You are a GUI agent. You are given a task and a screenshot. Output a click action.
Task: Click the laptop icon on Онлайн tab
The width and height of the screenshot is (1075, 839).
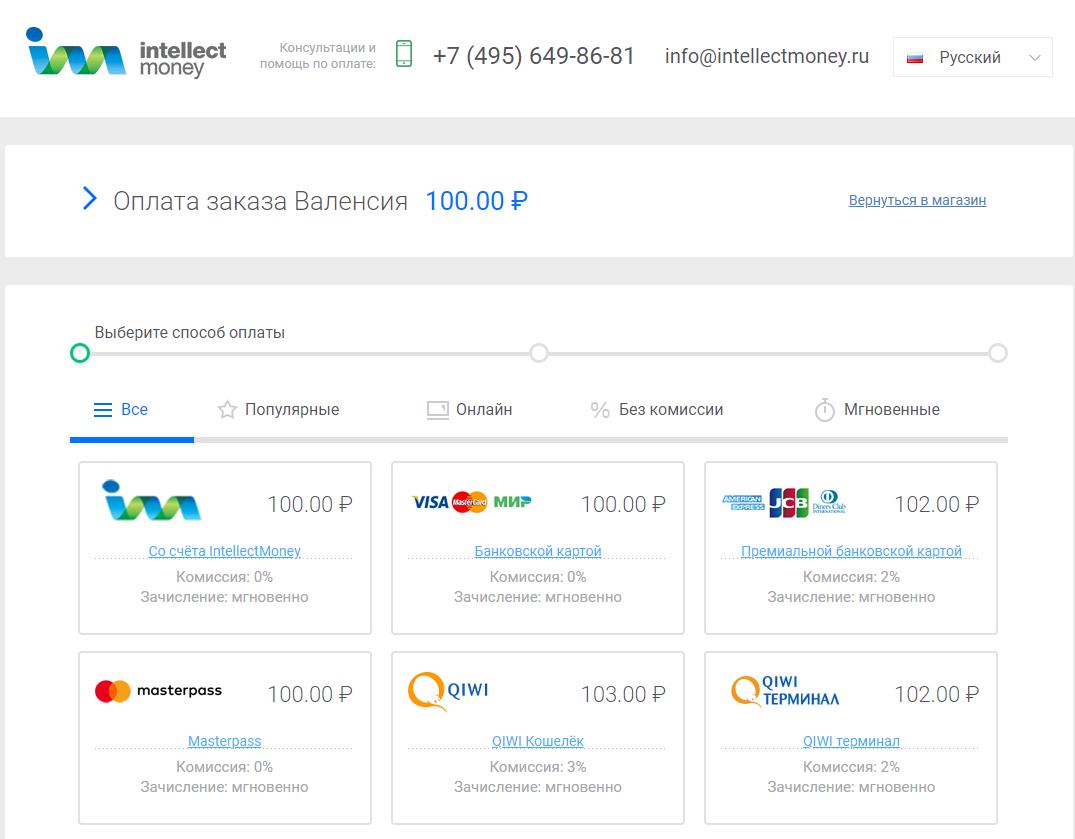[437, 411]
